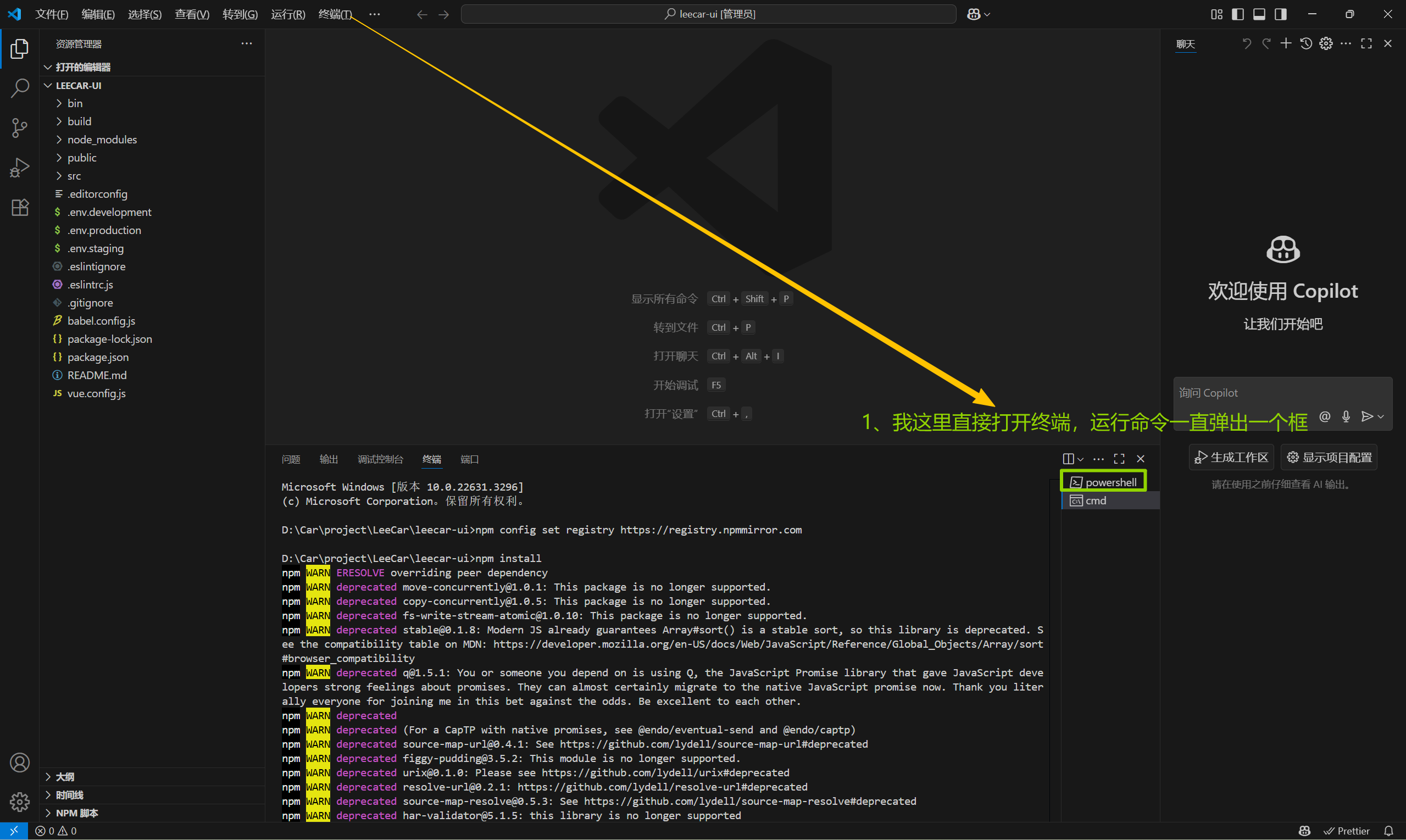1406x840 pixels.
Task: Toggle primary sidebar visibility in title bar
Action: click(1238, 14)
